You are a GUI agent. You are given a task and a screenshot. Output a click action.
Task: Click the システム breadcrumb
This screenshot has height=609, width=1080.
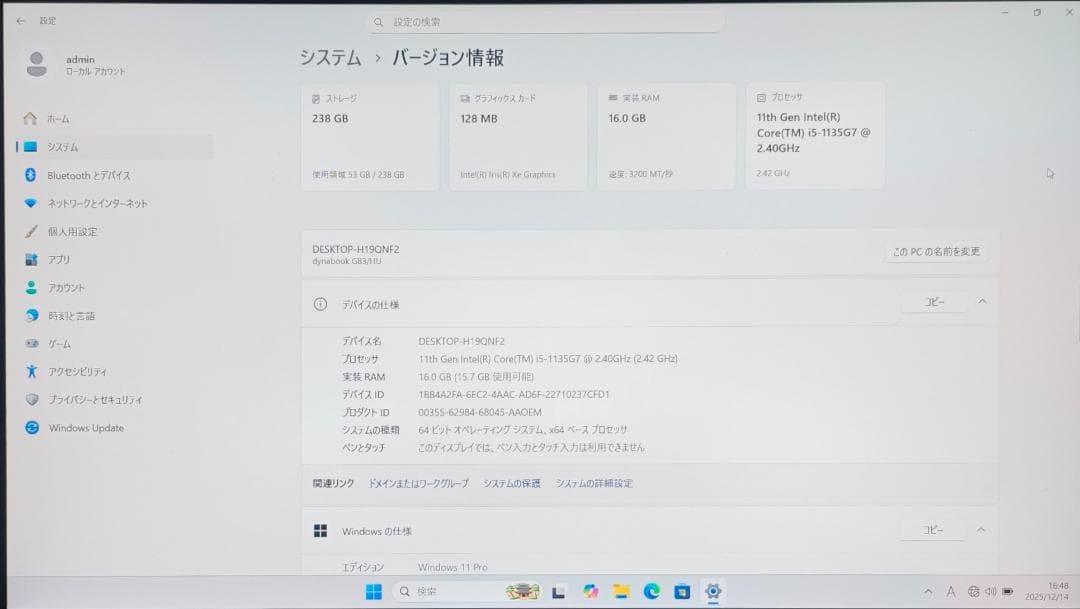(x=324, y=59)
